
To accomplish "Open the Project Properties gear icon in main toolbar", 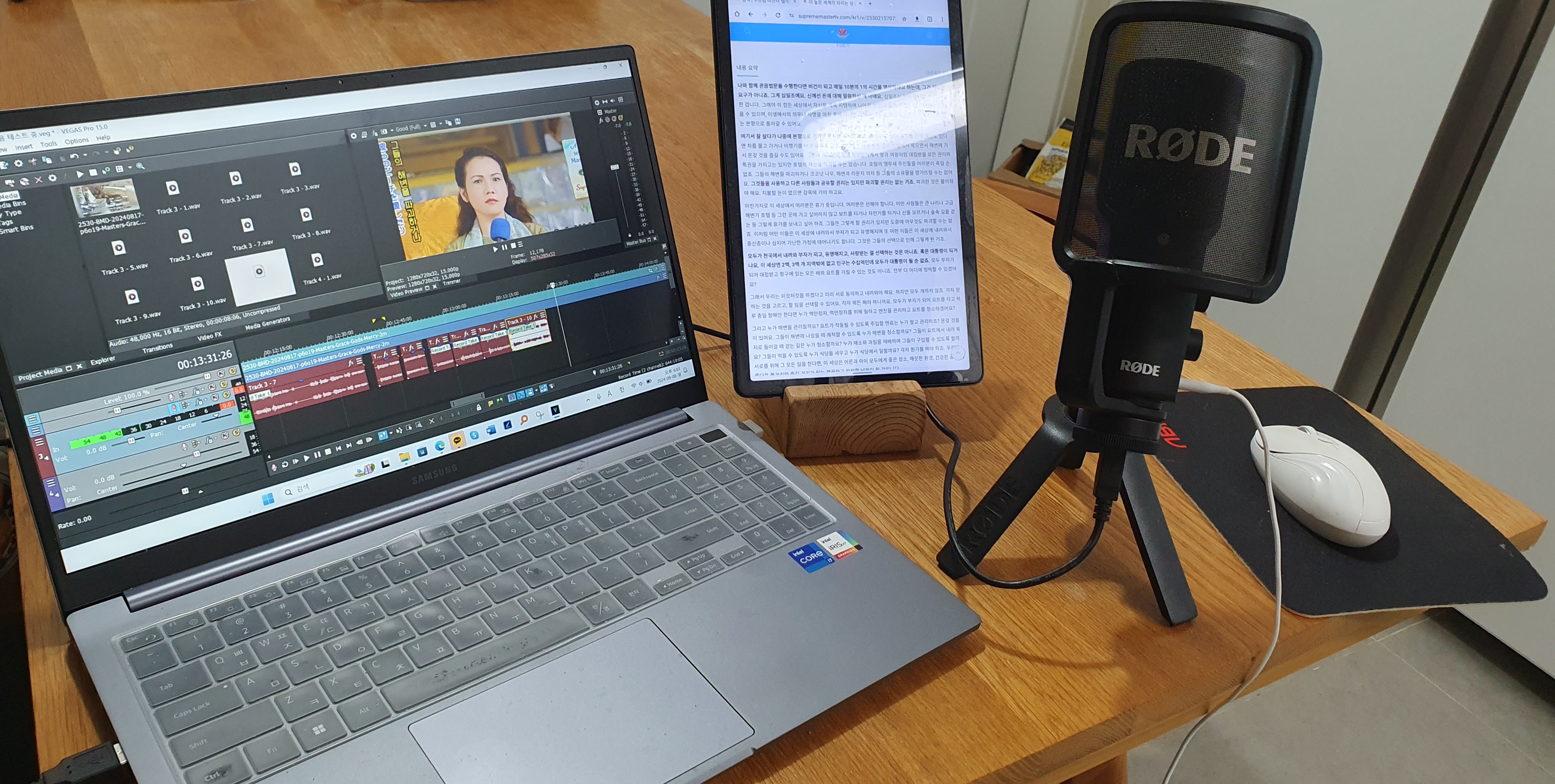I will [x=18, y=163].
